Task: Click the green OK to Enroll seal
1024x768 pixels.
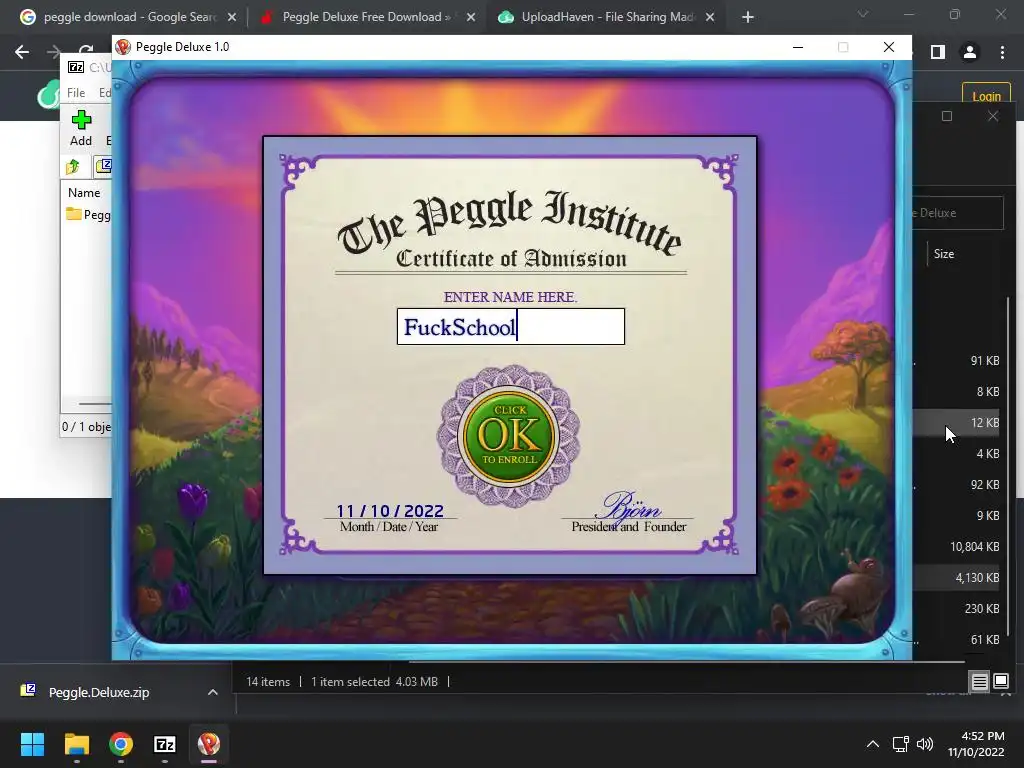Action: [x=509, y=436]
